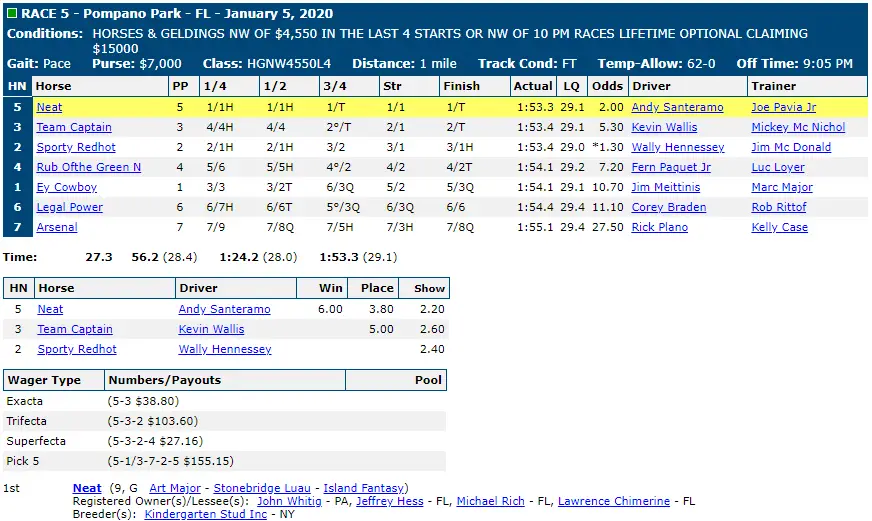Click the Class: HGNW4550L4 text
The height and width of the screenshot is (521, 872).
coord(267,64)
